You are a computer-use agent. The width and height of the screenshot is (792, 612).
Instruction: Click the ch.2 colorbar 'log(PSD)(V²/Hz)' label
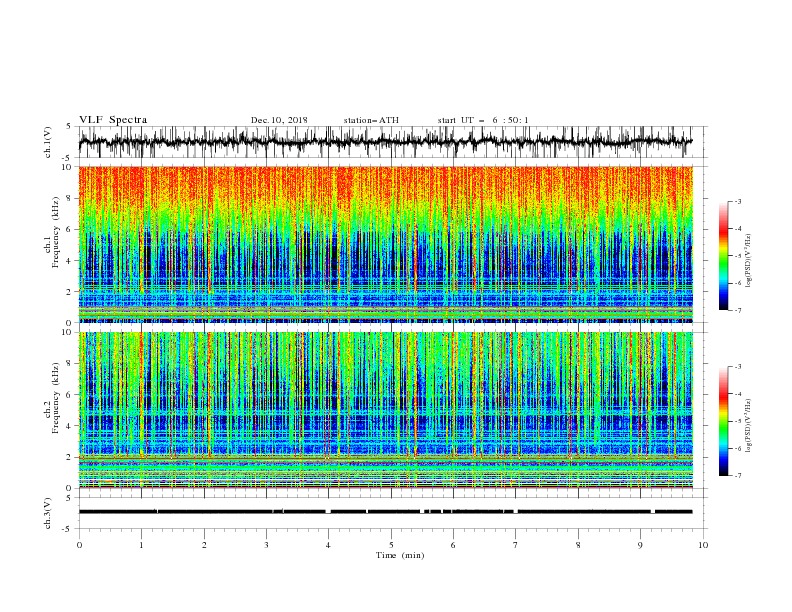[749, 426]
